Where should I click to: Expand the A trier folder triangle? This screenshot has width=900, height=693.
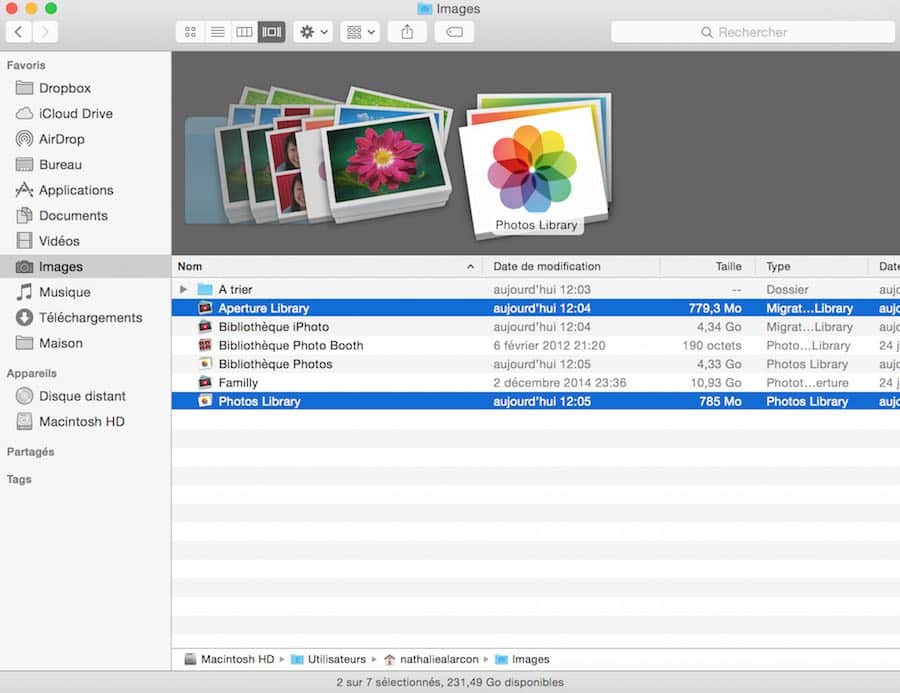coord(183,289)
